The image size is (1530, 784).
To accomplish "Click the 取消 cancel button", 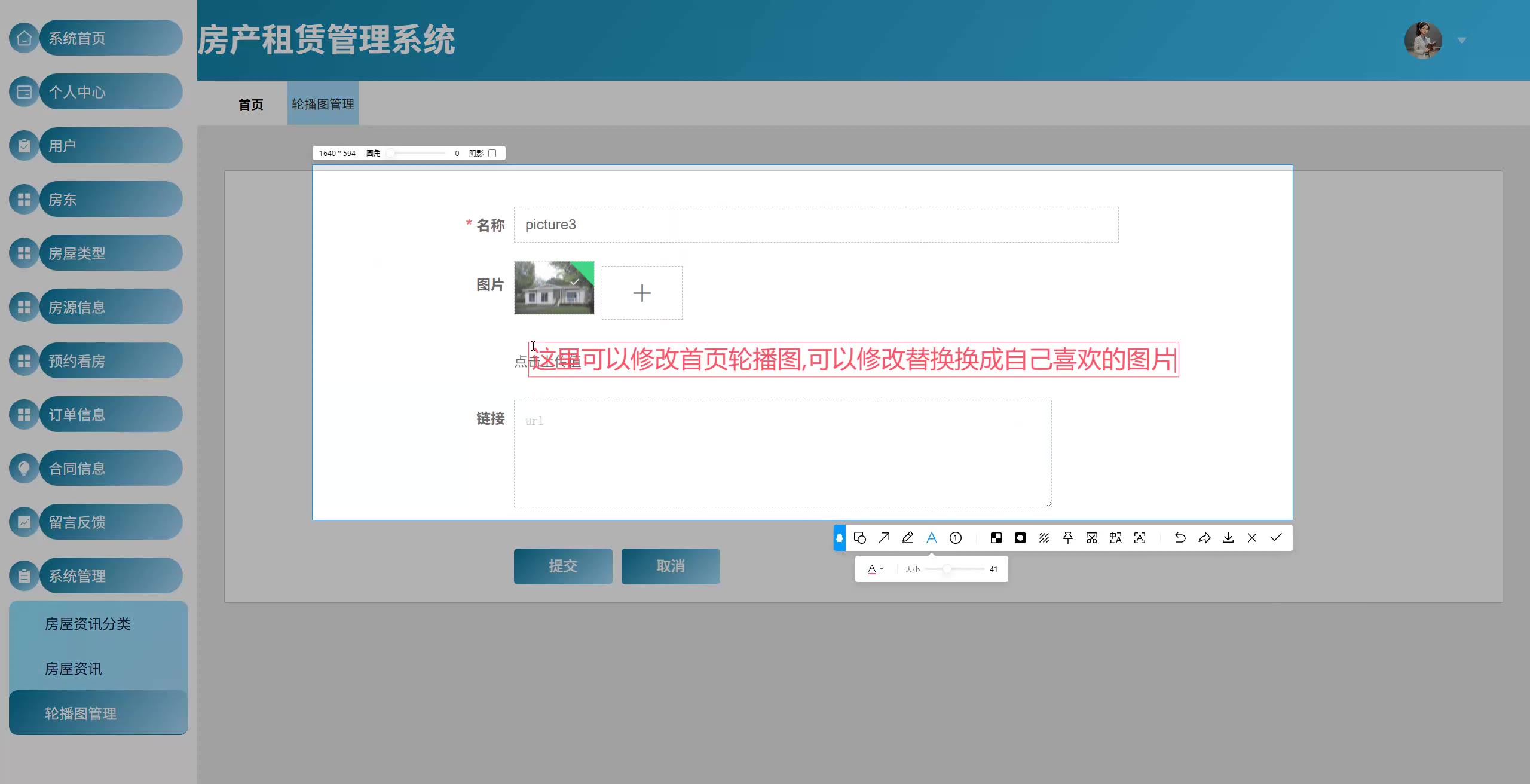I will (x=671, y=566).
